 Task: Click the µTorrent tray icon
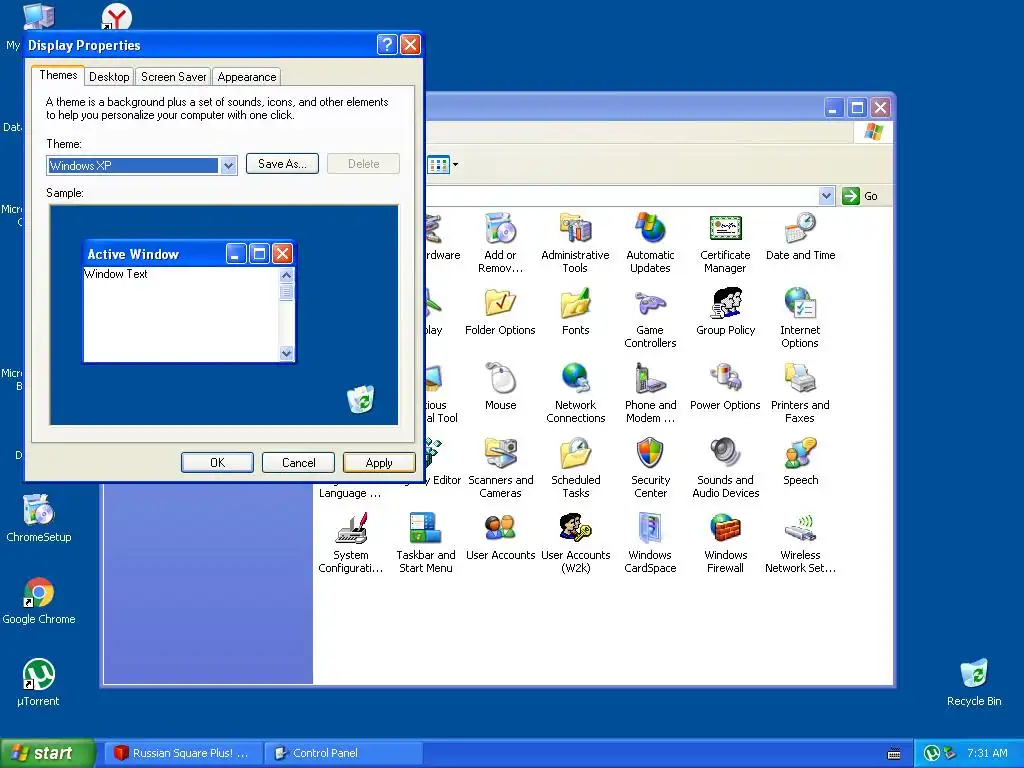tap(932, 753)
